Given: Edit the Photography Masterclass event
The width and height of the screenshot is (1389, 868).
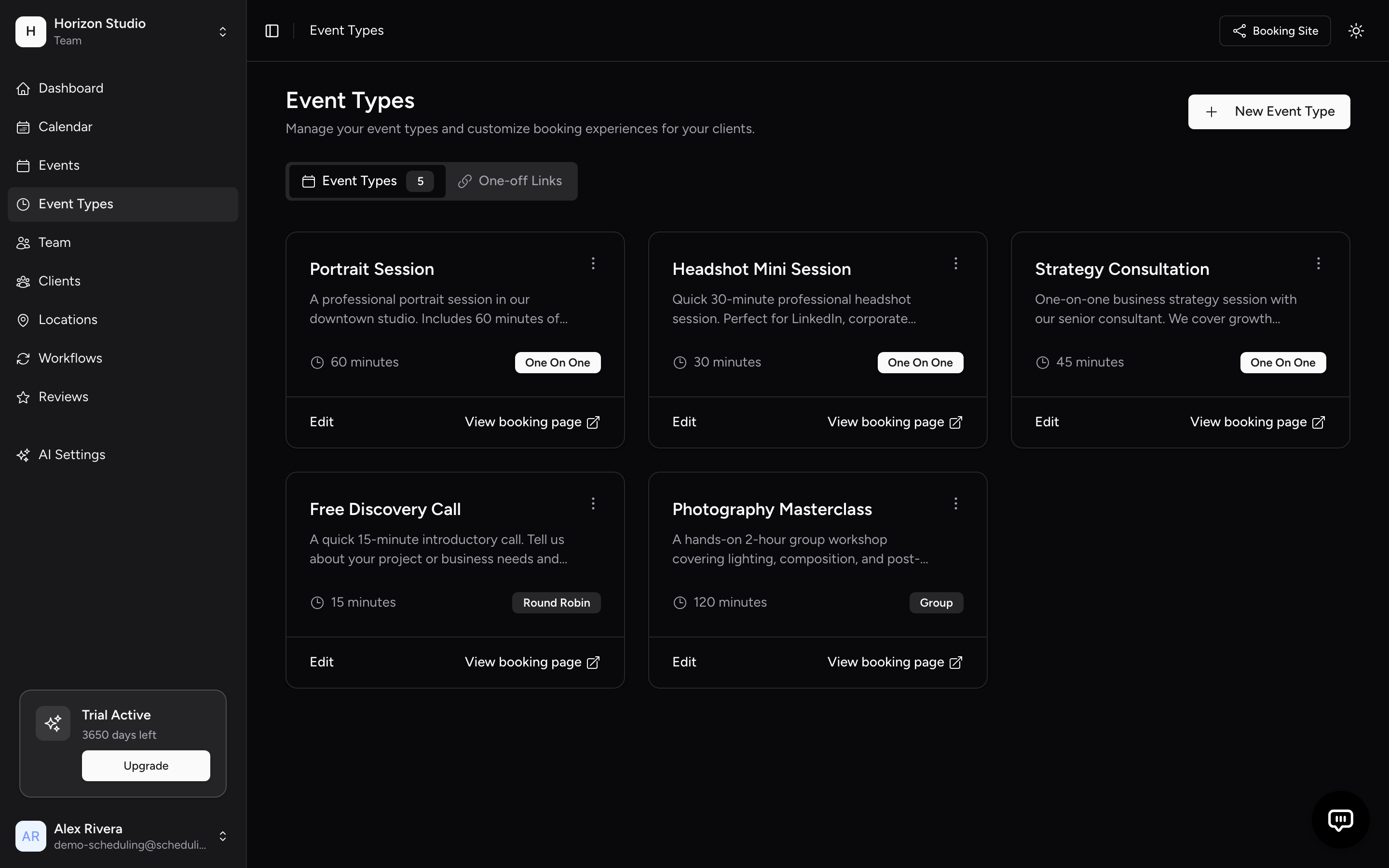Looking at the screenshot, I should click(684, 662).
